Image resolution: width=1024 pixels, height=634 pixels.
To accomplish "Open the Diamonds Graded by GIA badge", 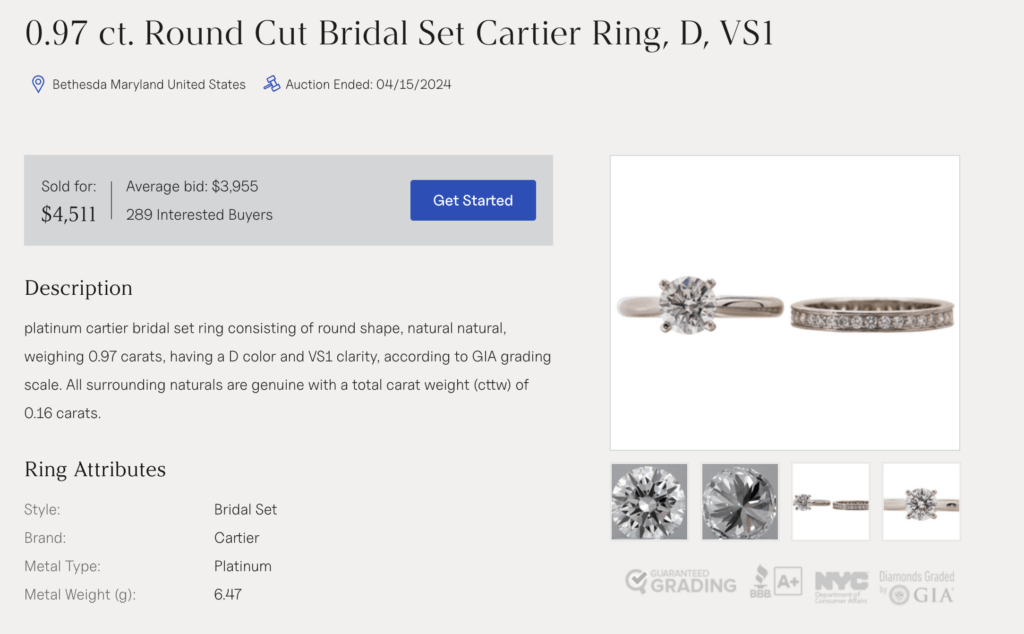I will coord(916,586).
